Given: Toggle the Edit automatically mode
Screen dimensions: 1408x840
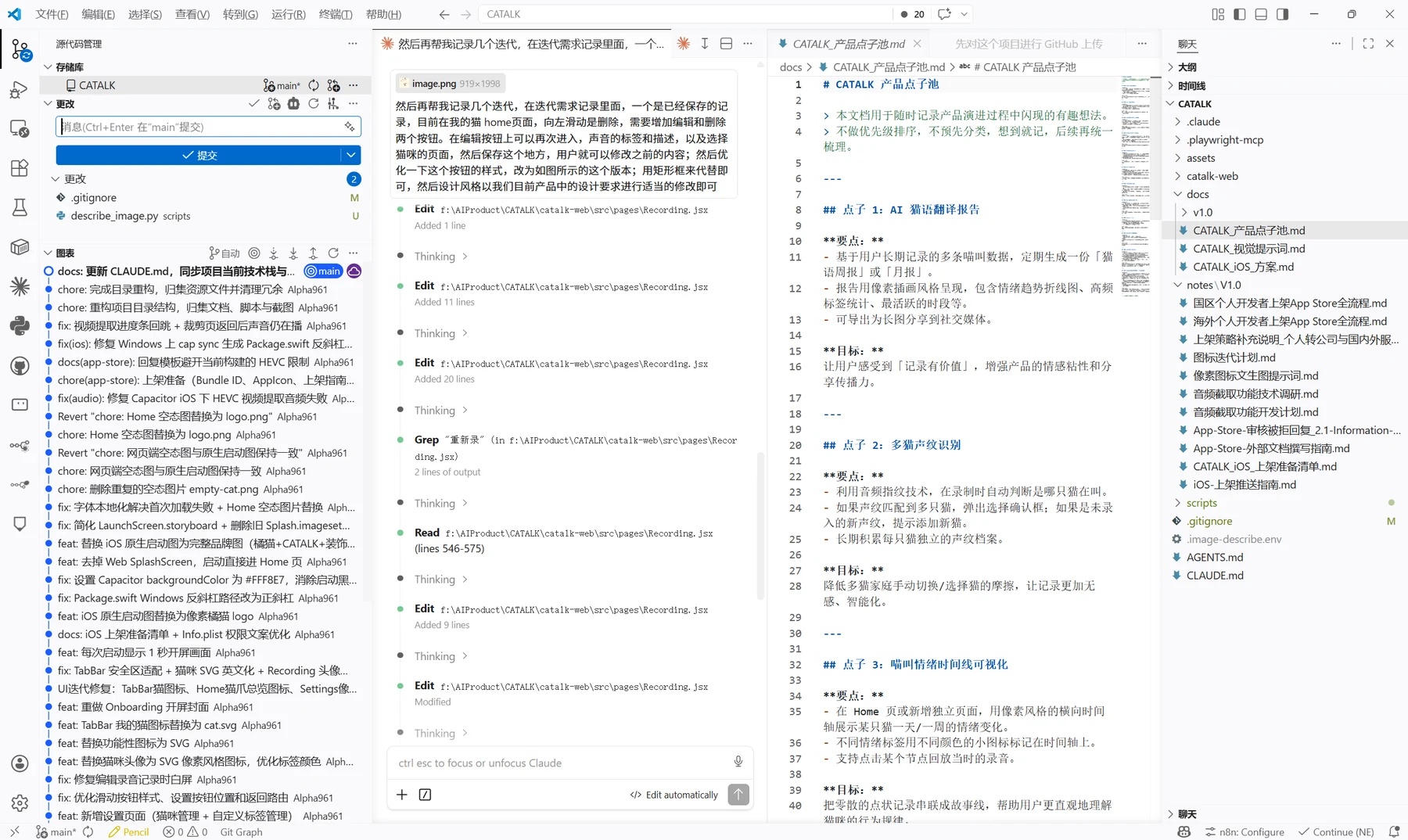Looking at the screenshot, I should point(674,795).
